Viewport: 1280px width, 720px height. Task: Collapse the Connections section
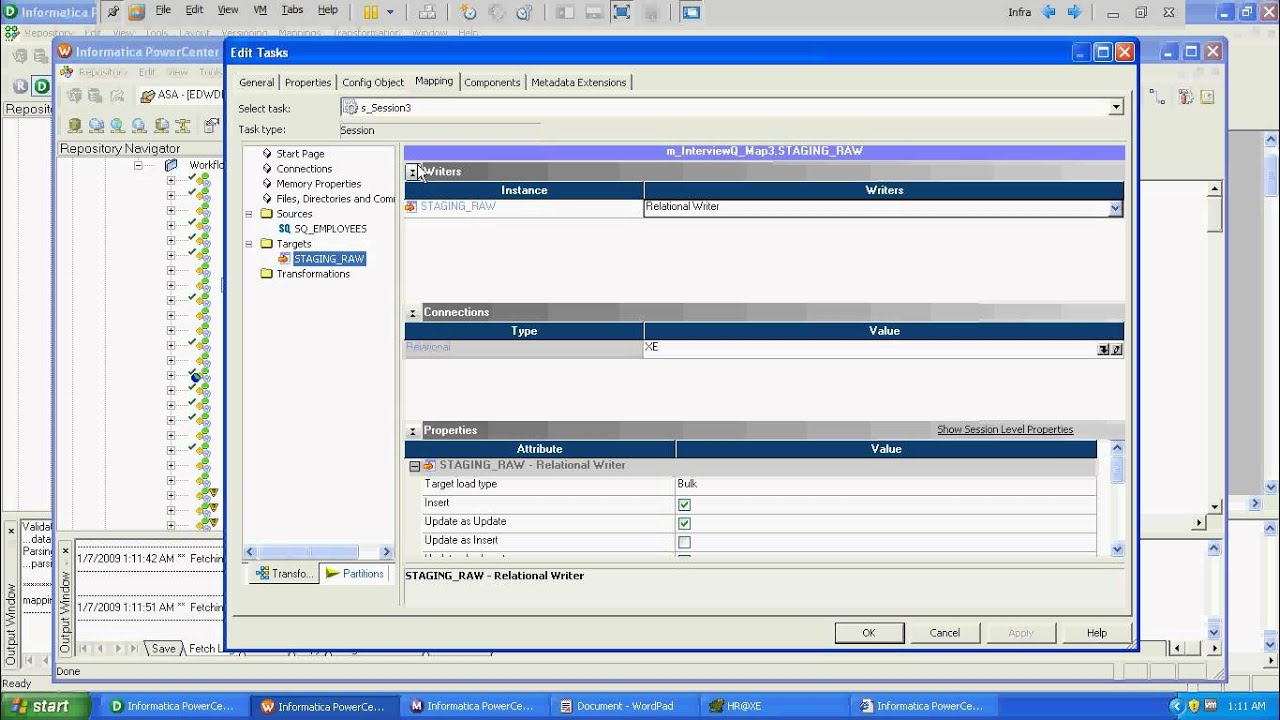(412, 313)
